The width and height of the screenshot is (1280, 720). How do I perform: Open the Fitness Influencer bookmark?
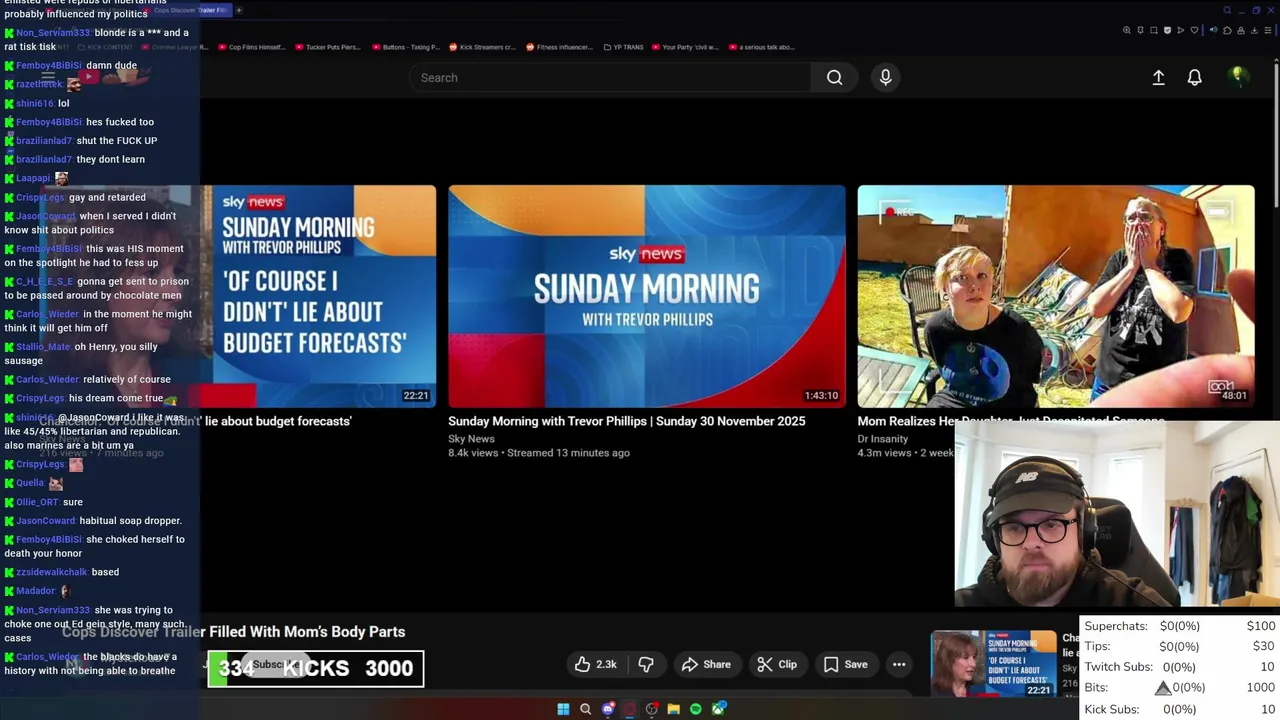(559, 47)
